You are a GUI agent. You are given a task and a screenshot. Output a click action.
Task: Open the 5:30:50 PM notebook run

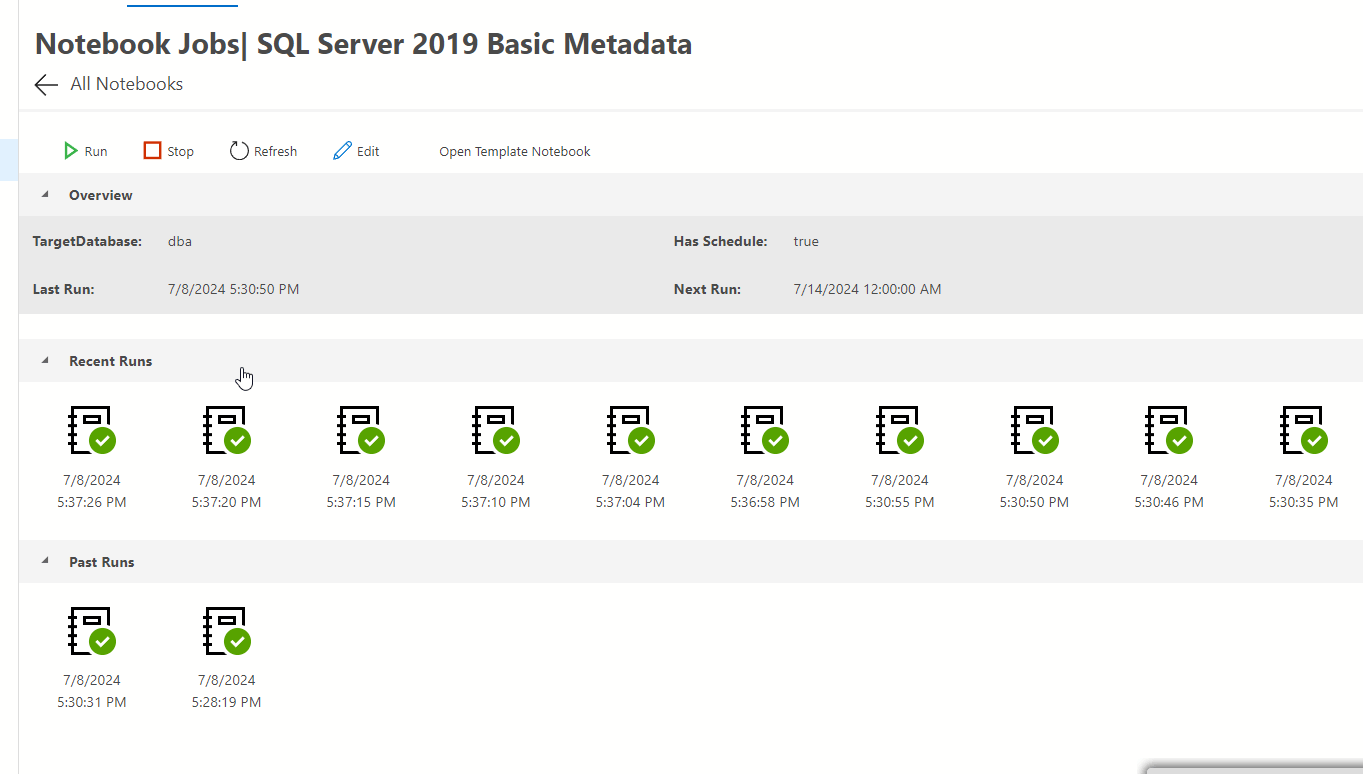[1035, 431]
